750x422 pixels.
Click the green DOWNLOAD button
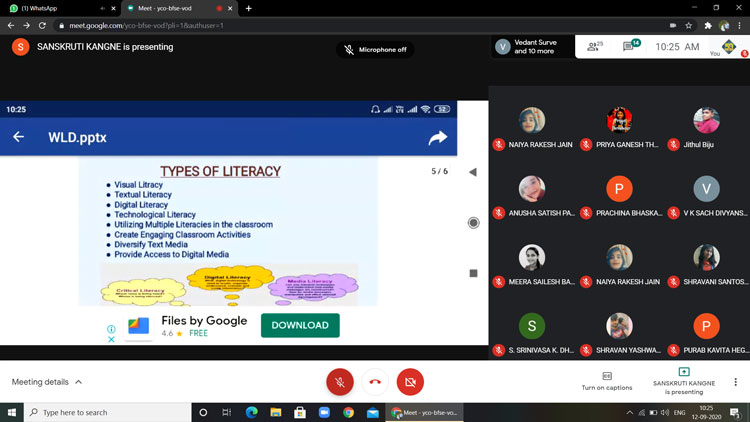[300, 325]
